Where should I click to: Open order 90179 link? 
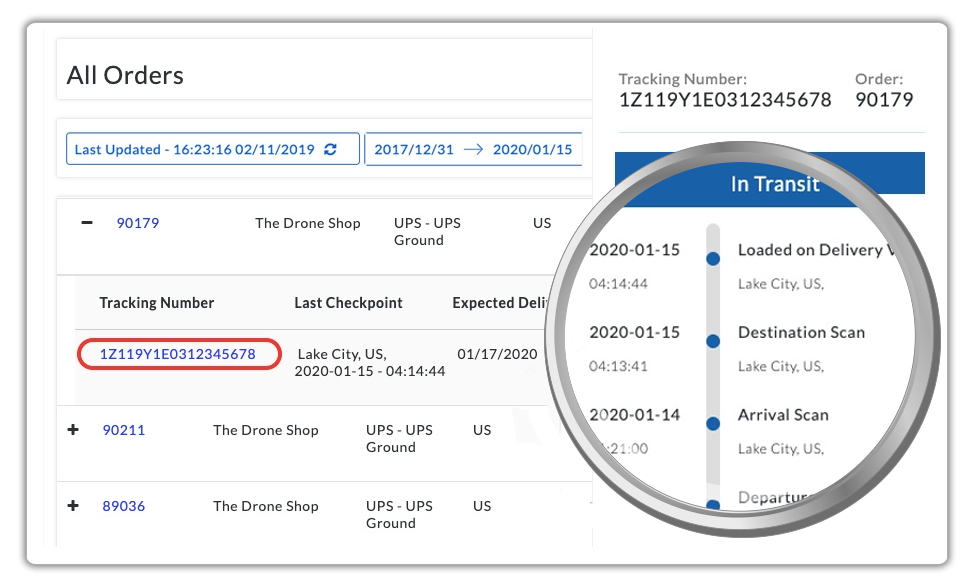[x=138, y=223]
